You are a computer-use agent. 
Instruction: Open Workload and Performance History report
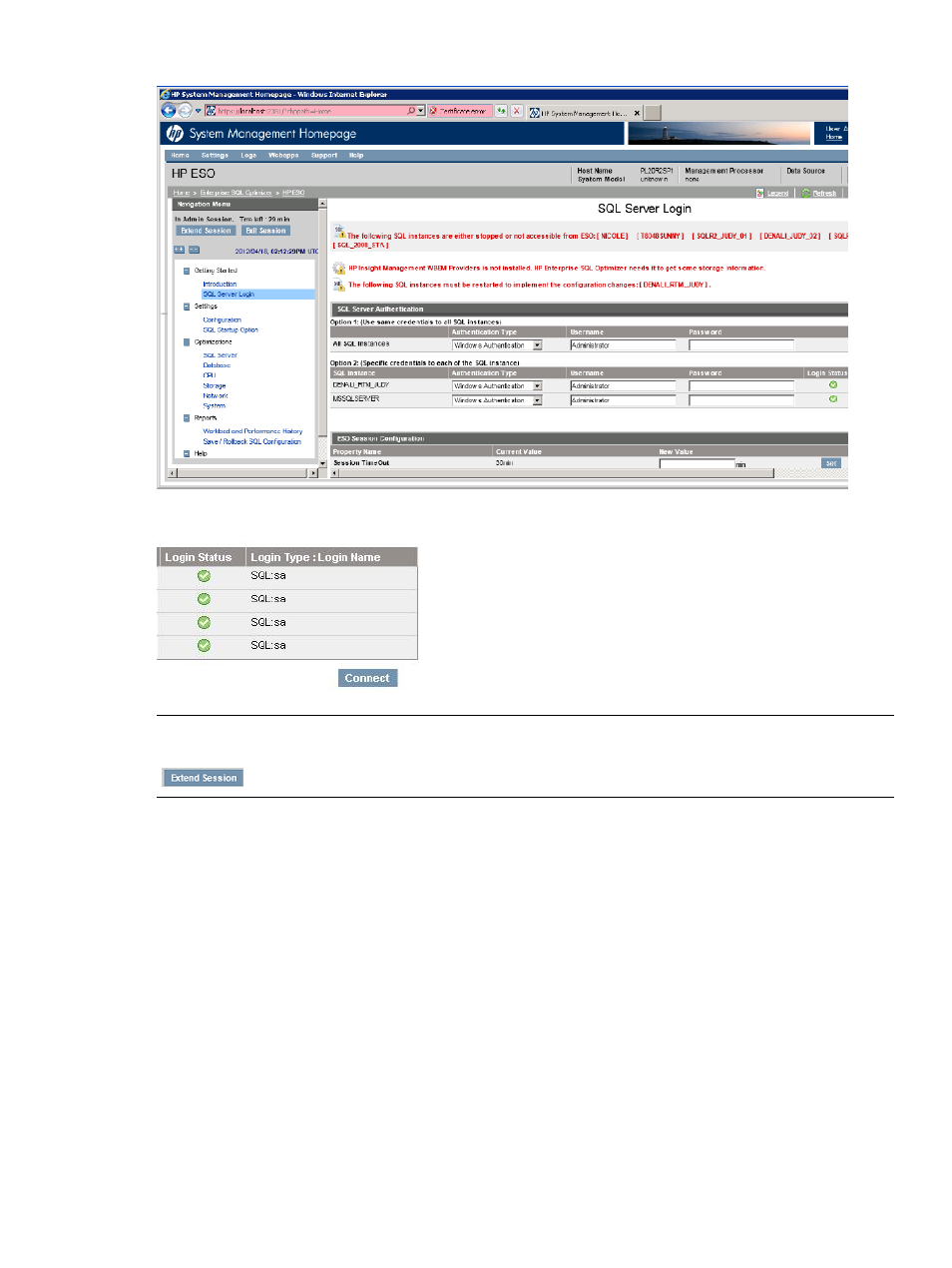point(252,431)
